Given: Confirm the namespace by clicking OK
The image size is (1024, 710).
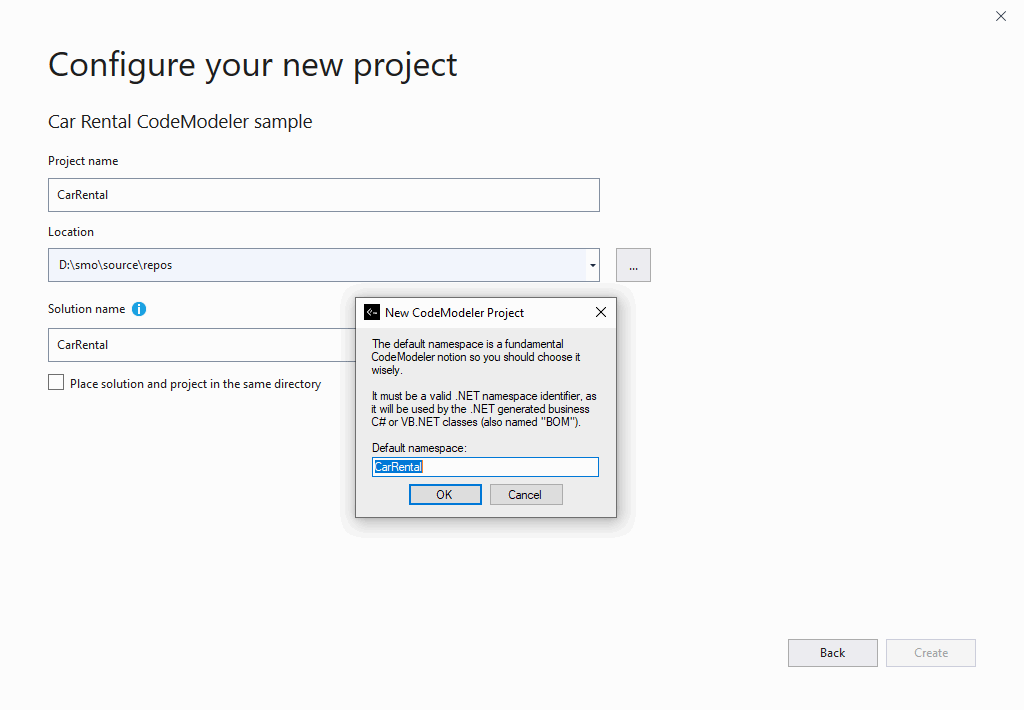Looking at the screenshot, I should (444, 493).
